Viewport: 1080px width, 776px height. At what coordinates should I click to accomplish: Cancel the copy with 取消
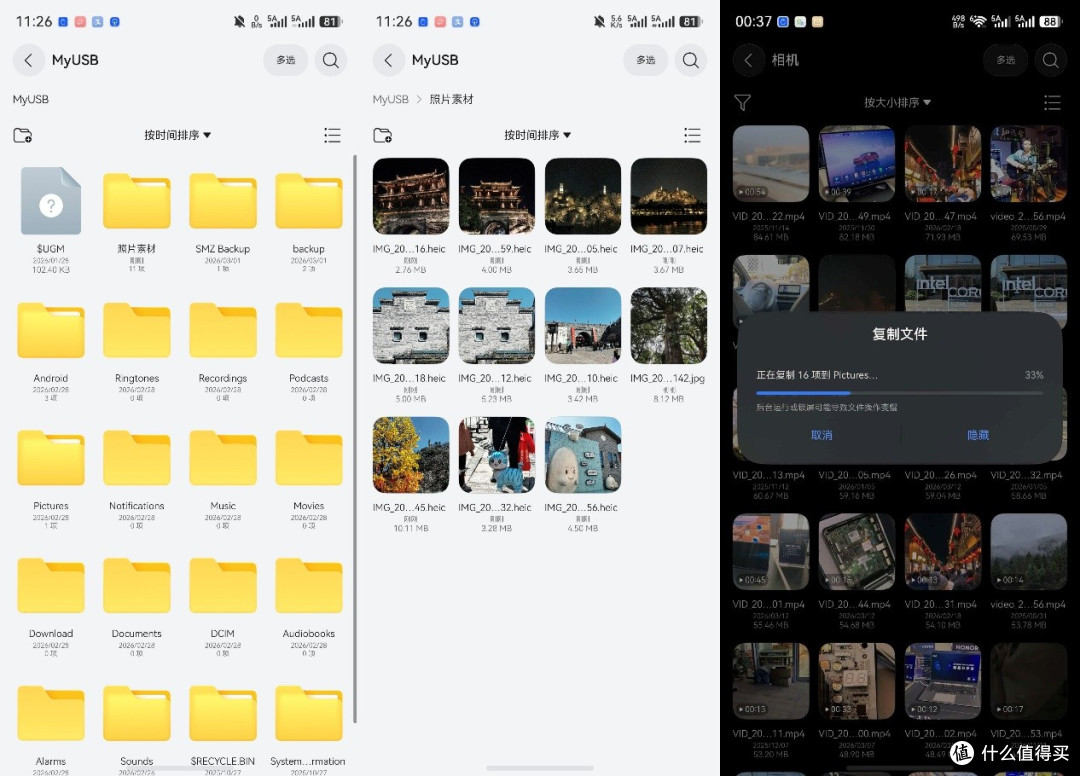tap(822, 435)
